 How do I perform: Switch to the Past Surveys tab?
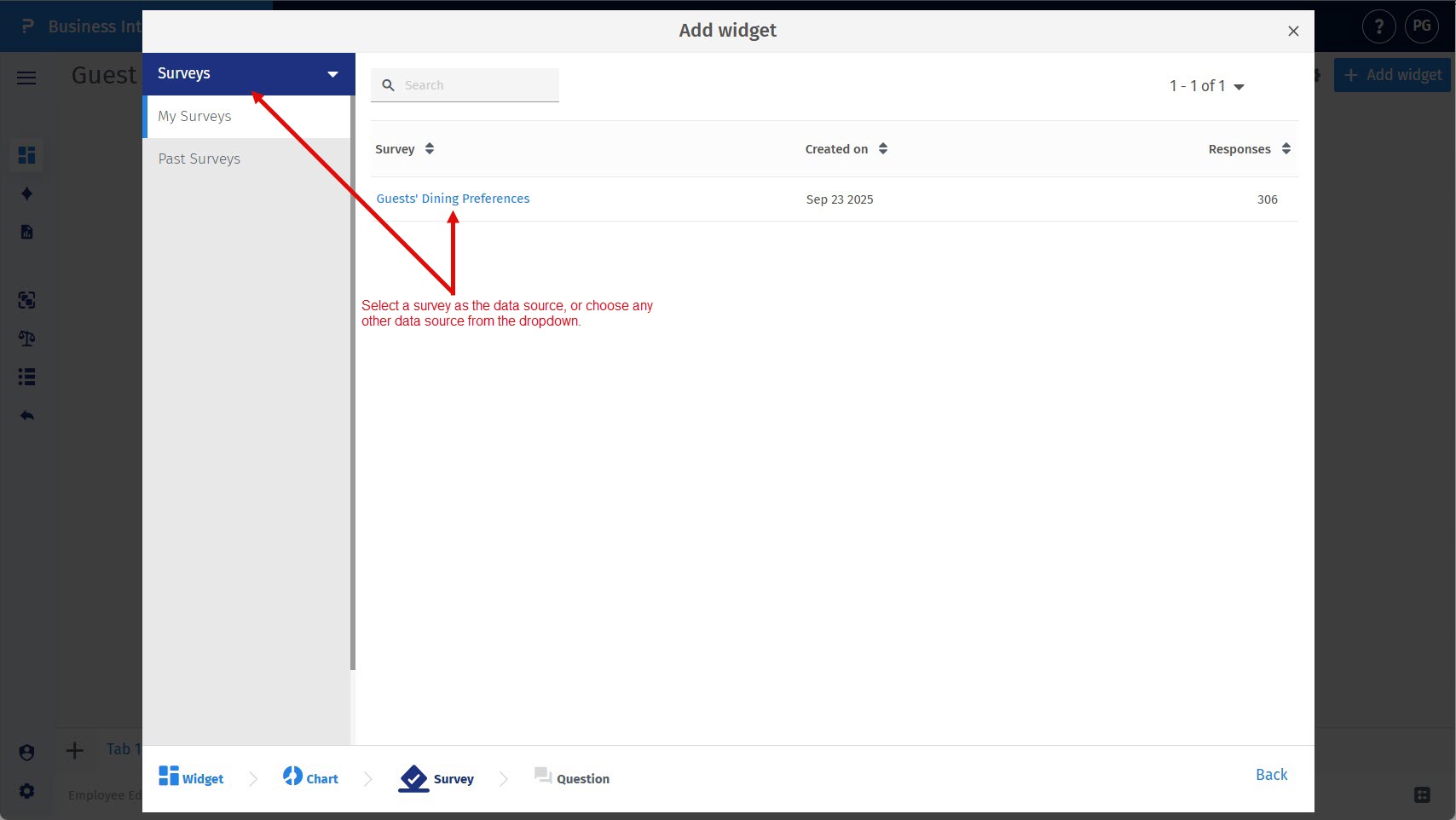tap(199, 159)
